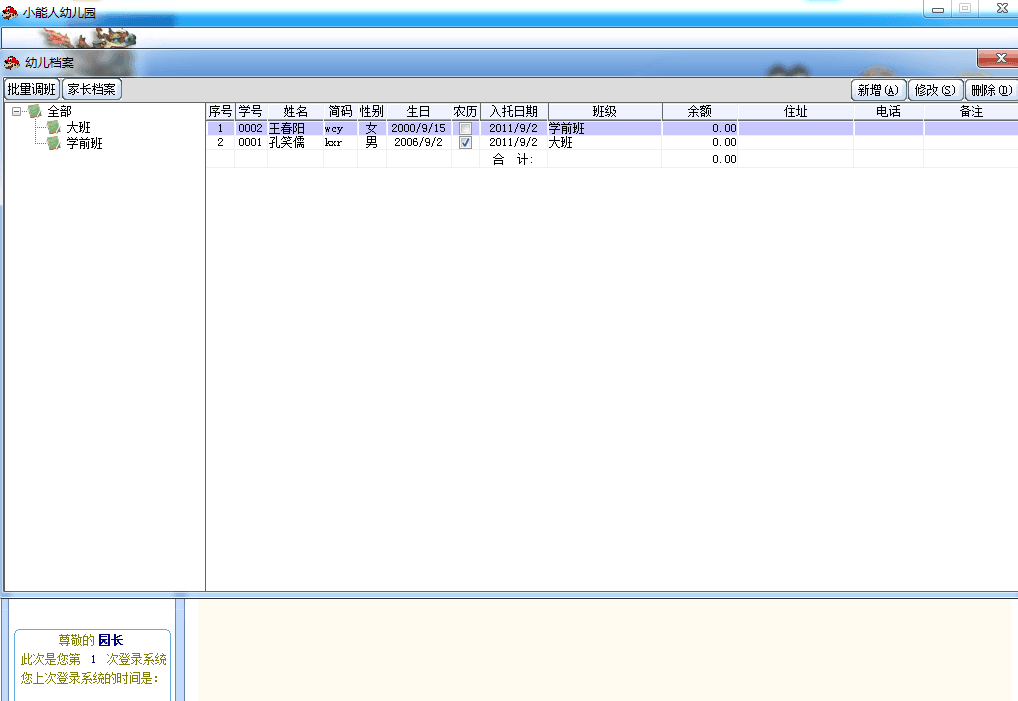Click the 姓名 column header
Viewport: 1018px width, 701px height.
pos(295,112)
